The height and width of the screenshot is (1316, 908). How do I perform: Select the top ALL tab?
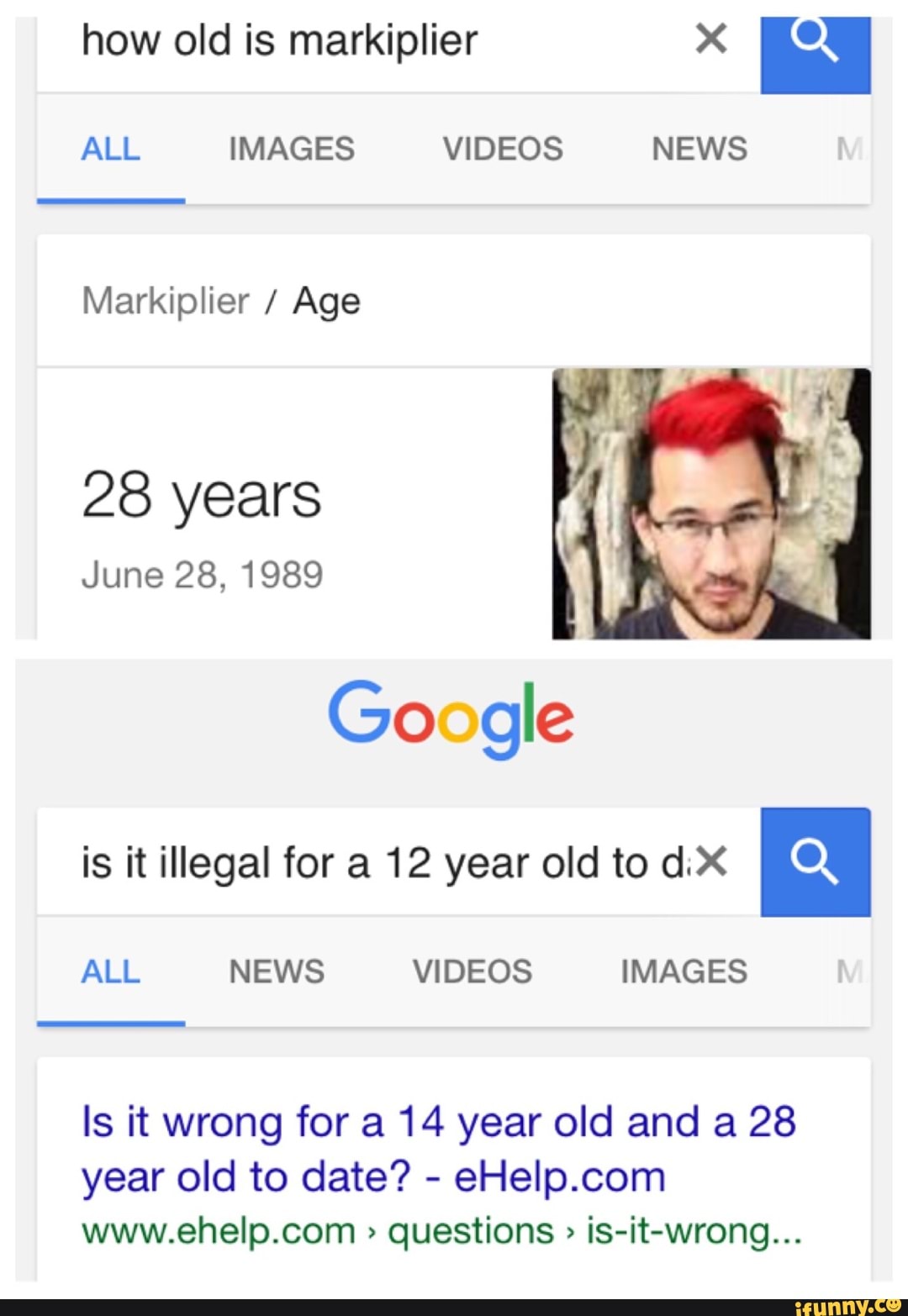(110, 149)
